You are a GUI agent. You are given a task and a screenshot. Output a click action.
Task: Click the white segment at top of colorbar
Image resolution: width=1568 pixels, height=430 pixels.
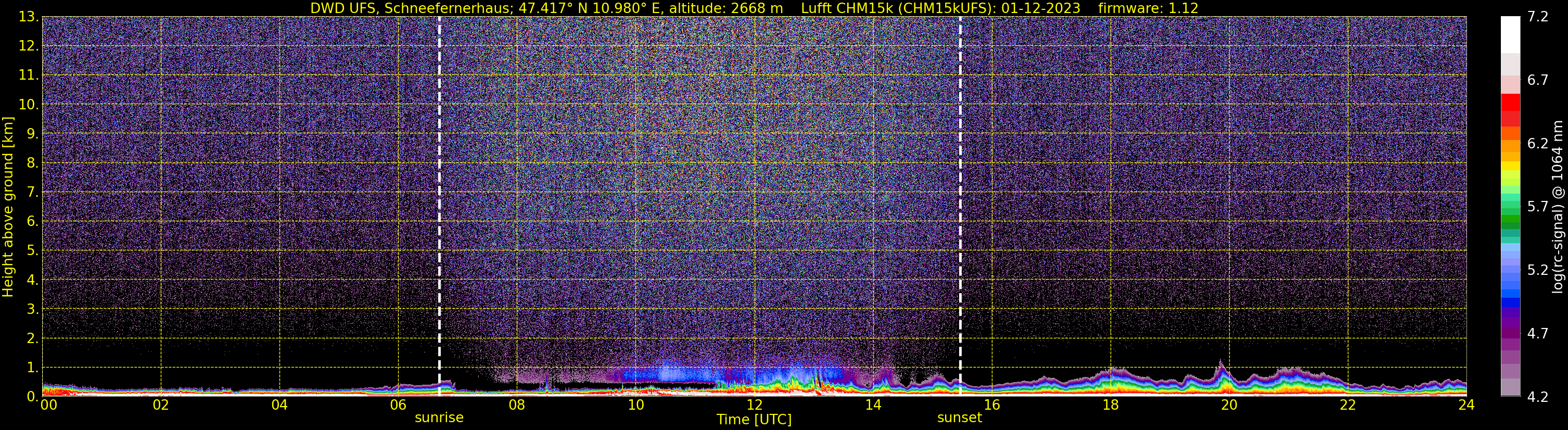[1510, 35]
